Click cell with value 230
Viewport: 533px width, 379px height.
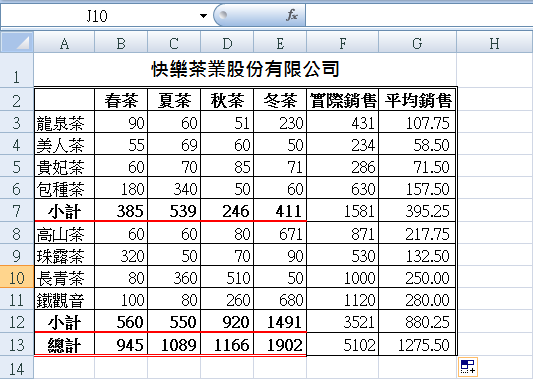click(280, 122)
